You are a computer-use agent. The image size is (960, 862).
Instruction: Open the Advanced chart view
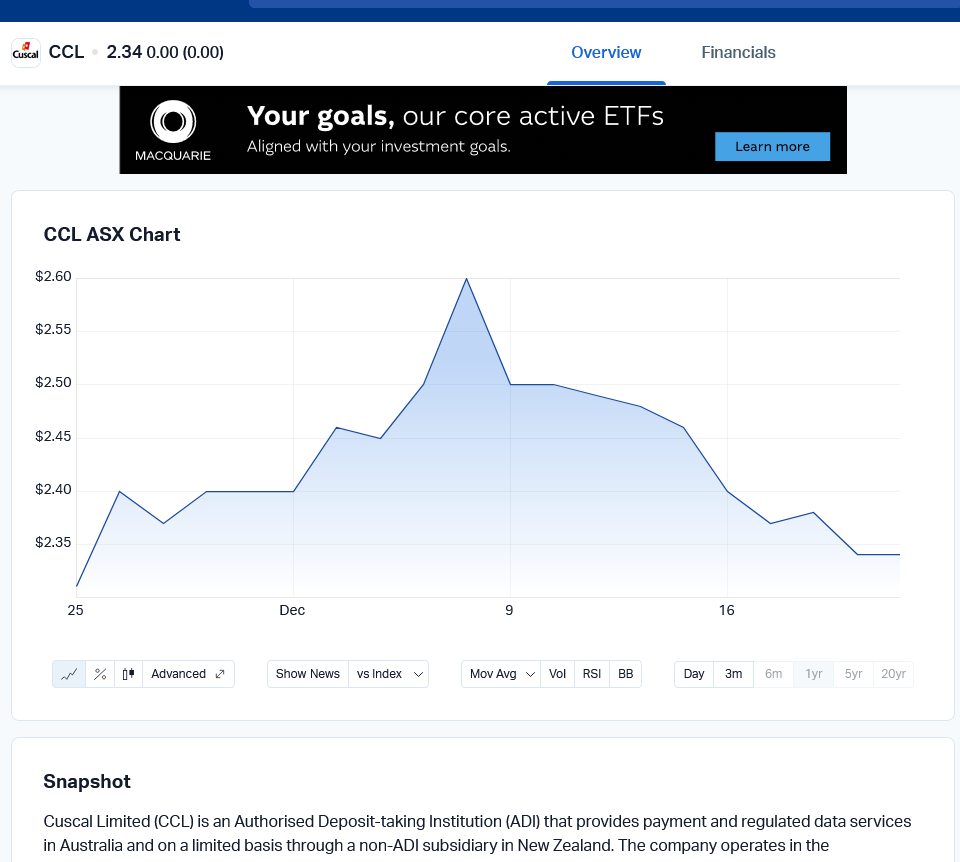click(x=188, y=674)
